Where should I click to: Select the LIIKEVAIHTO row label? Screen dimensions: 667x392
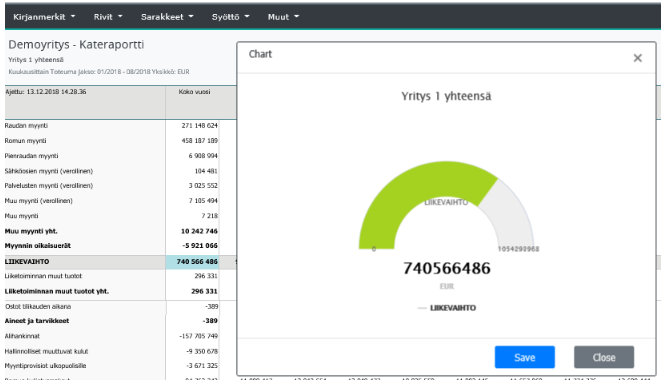tap(27, 262)
